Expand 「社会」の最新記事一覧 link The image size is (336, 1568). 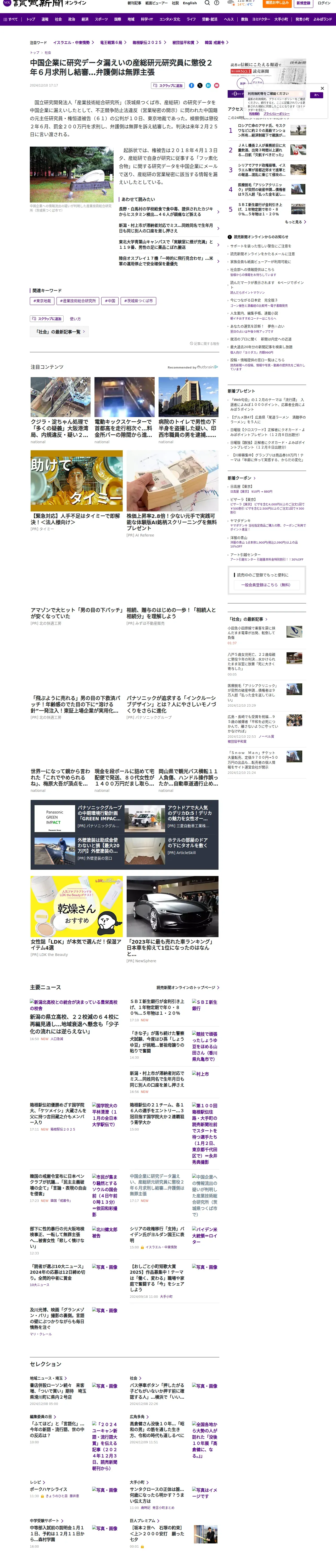click(x=60, y=332)
